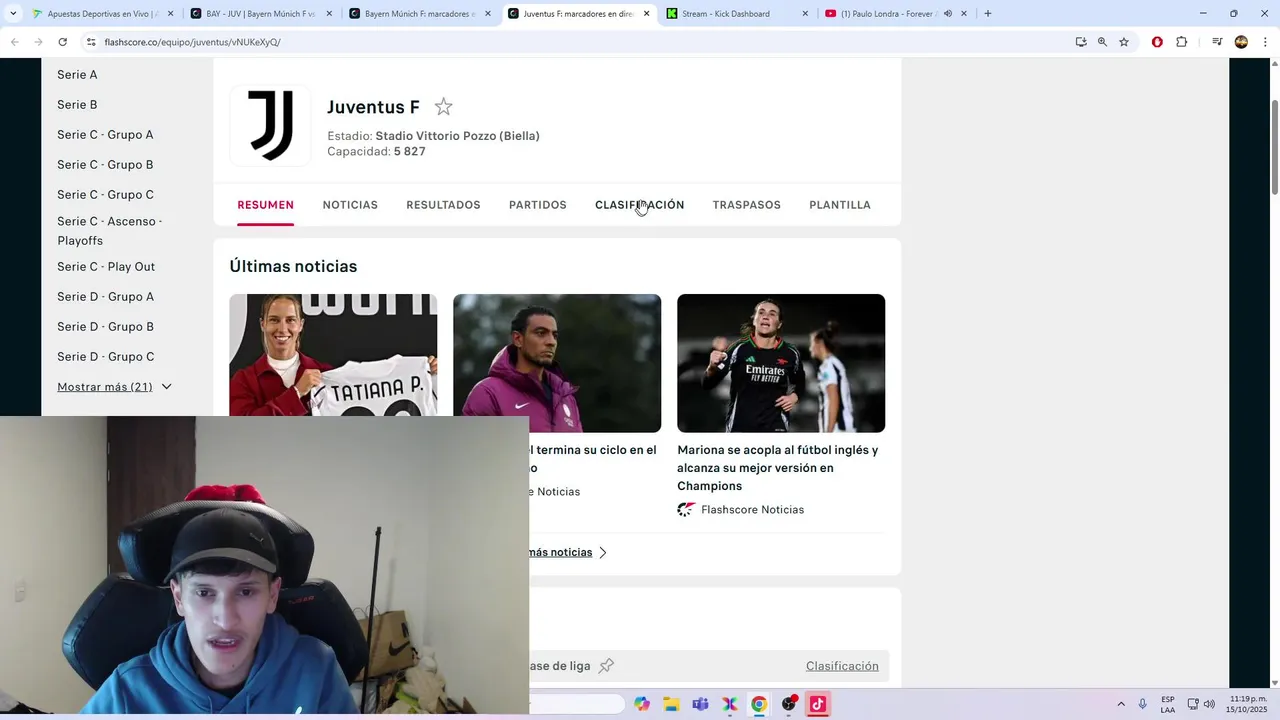Screen dimensions: 1280x720
Task: Pin the 'fase de liga' competition
Action: pos(606,666)
